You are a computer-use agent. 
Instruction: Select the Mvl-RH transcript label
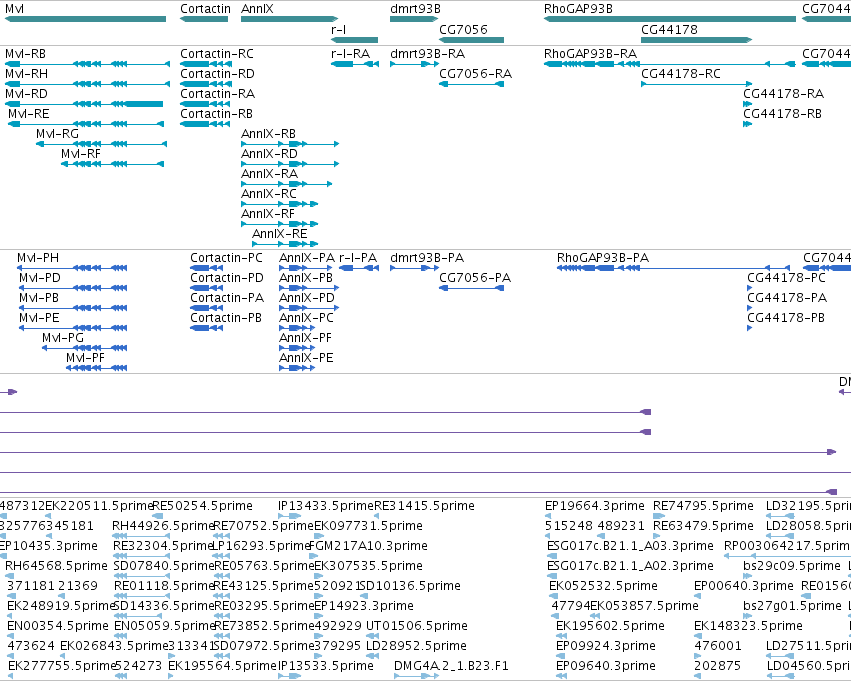[x=26, y=74]
